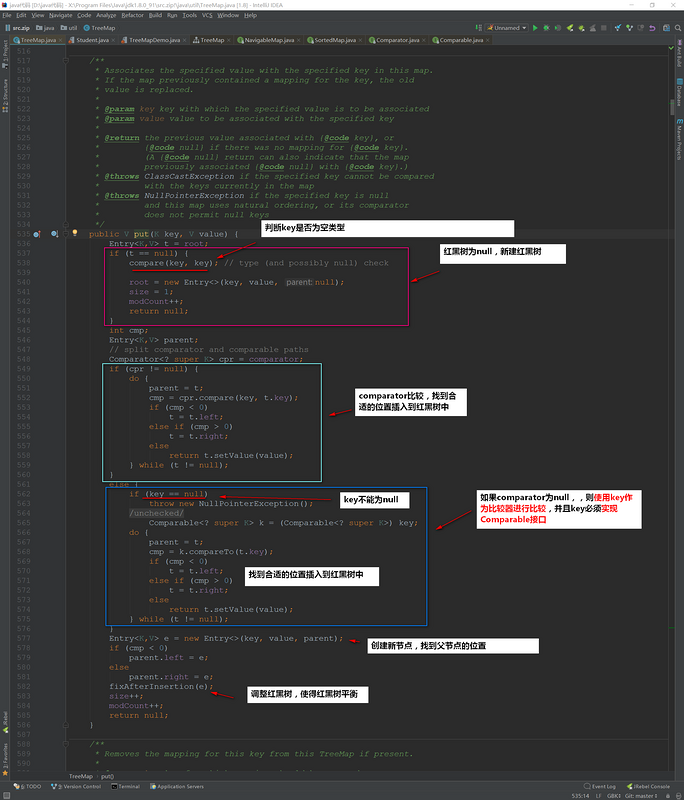The image size is (684, 800).
Task: Run with coverage icon in toolbar
Action: pos(558,28)
